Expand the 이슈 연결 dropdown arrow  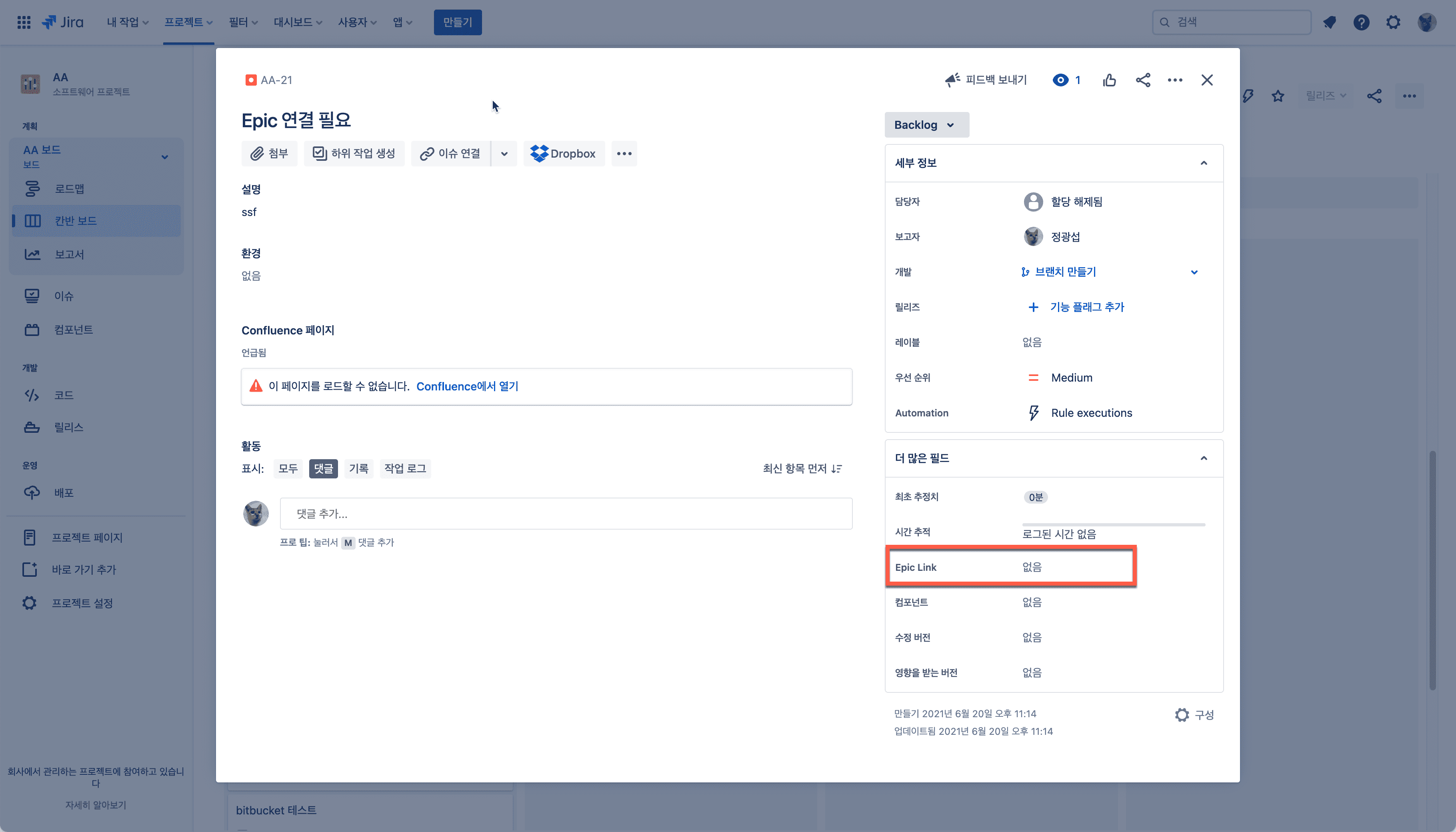coord(504,154)
